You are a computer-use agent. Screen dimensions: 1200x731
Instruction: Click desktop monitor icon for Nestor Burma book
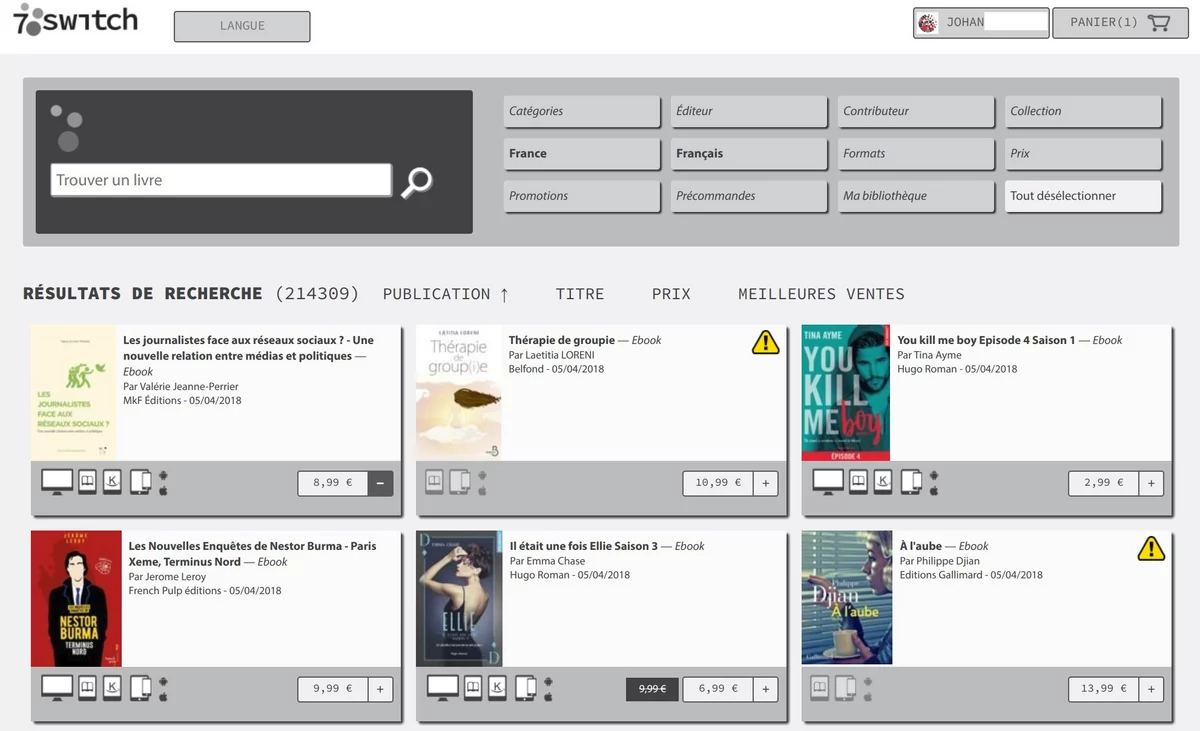click(x=57, y=688)
